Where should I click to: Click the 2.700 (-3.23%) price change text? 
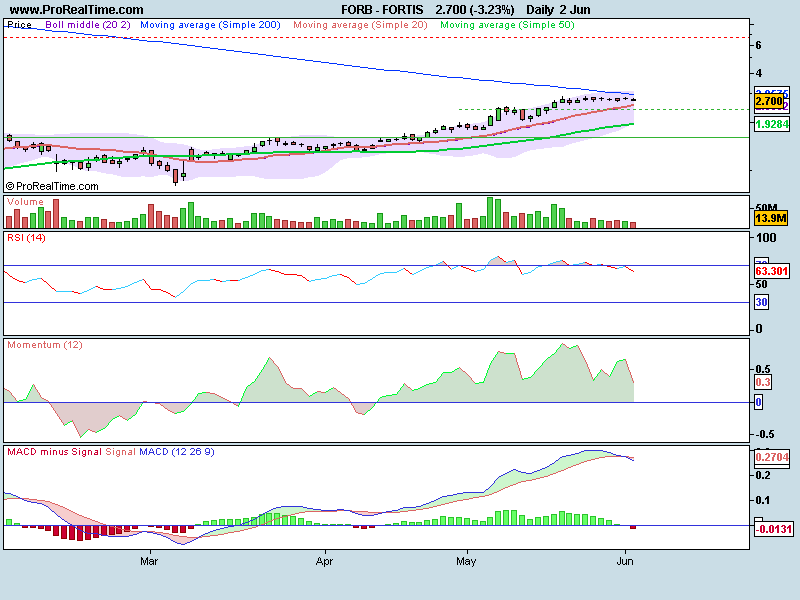[x=474, y=10]
